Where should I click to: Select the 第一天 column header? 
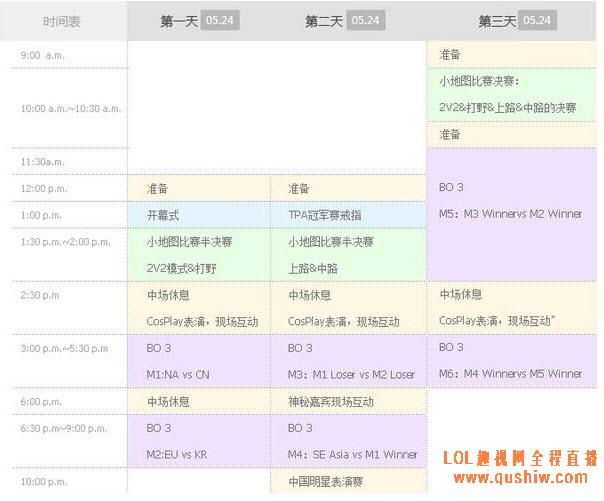pos(179,21)
